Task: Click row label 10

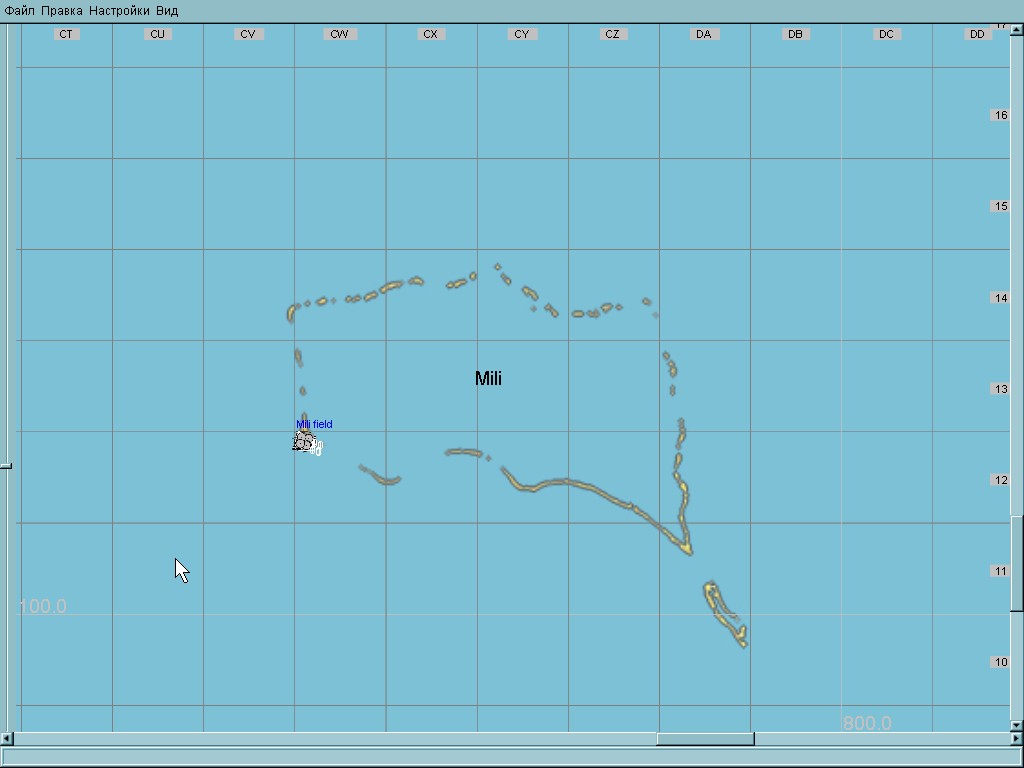Action: (1000, 662)
